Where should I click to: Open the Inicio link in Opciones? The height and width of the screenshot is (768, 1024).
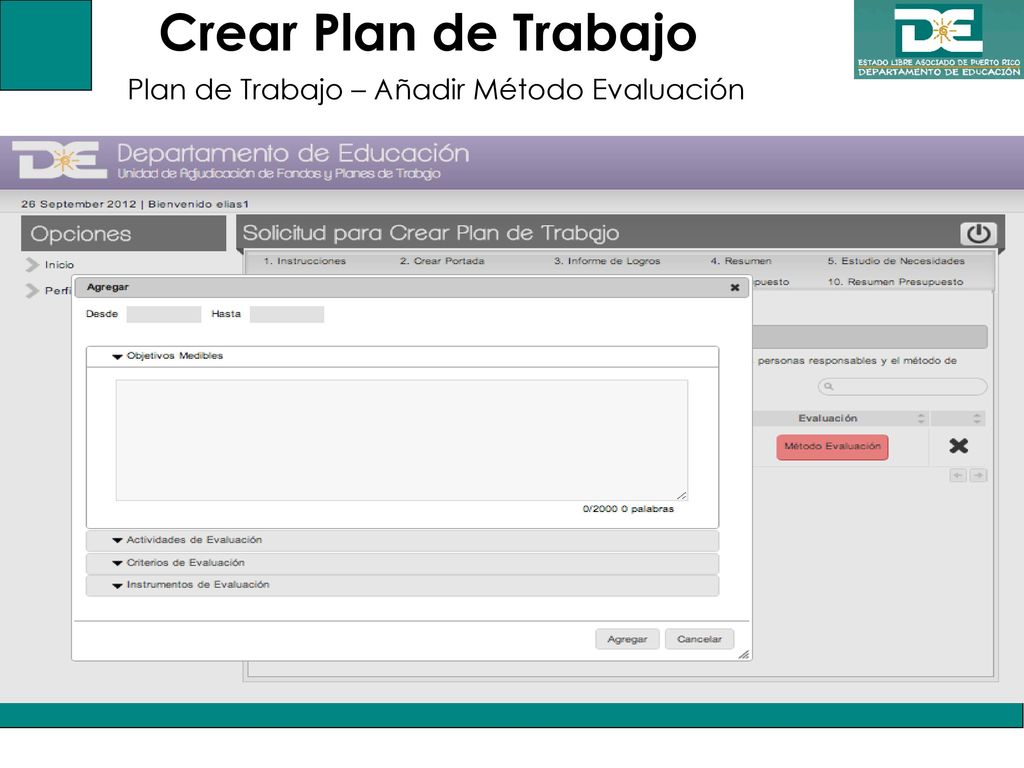pyautogui.click(x=59, y=264)
